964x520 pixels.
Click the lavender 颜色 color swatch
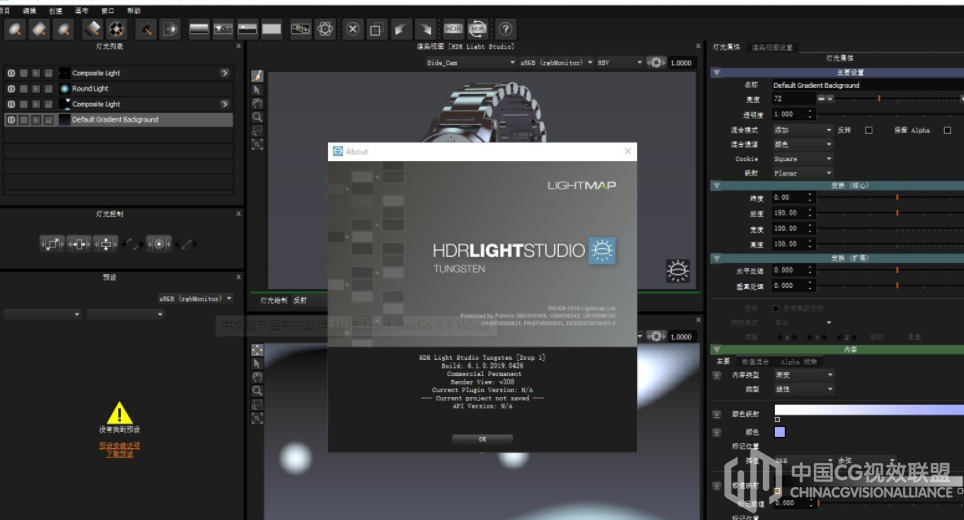click(780, 432)
